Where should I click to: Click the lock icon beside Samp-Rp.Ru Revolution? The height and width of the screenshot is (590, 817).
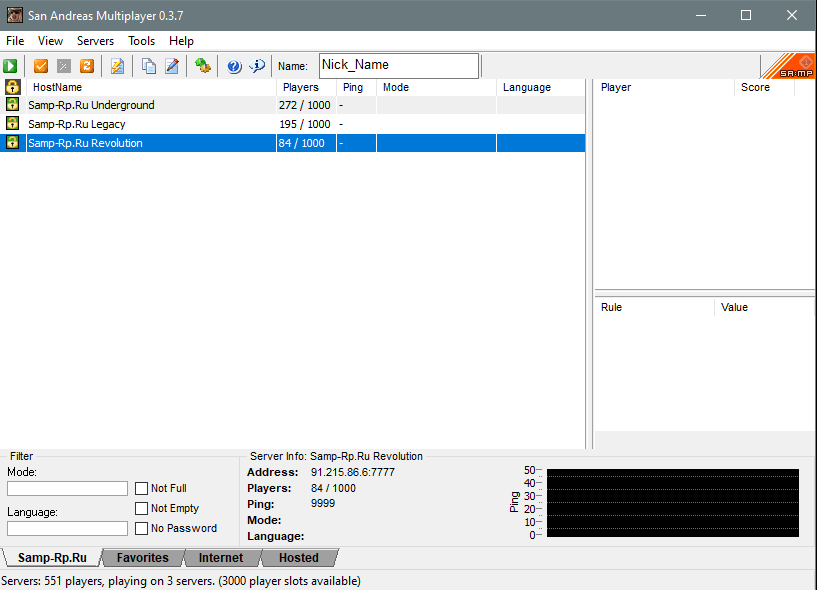coord(13,142)
